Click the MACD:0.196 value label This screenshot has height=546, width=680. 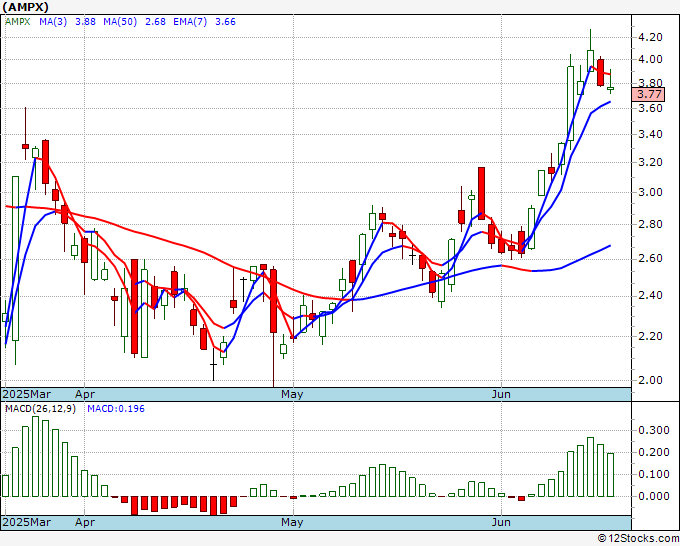click(x=116, y=409)
